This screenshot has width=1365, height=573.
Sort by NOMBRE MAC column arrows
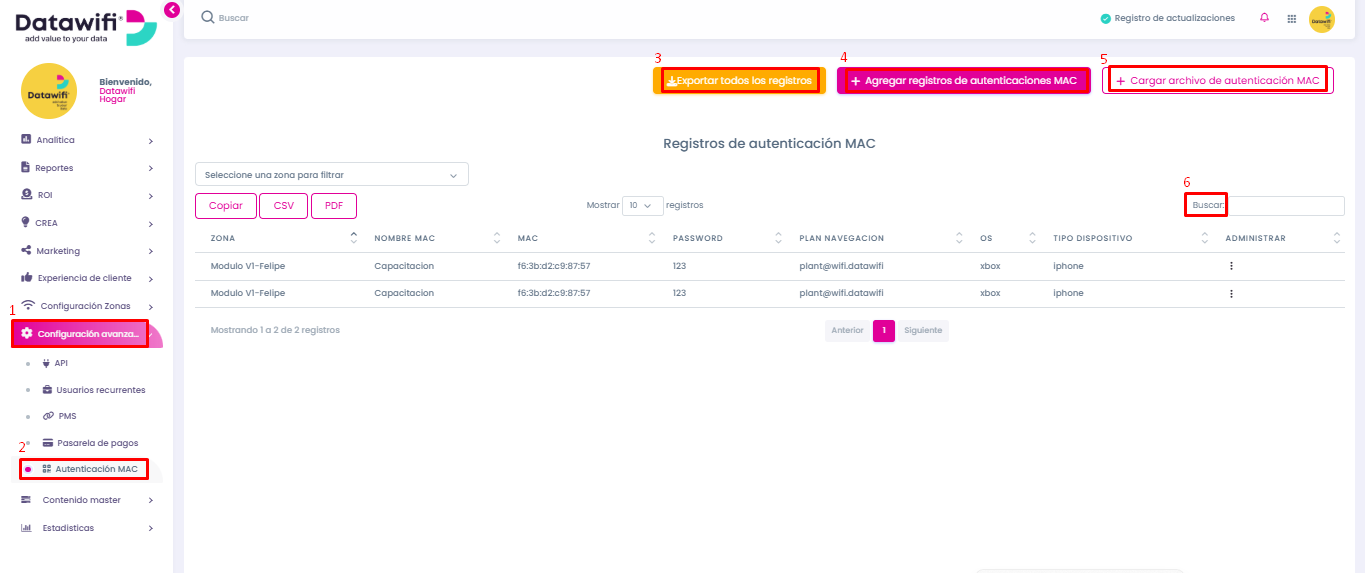coord(497,238)
